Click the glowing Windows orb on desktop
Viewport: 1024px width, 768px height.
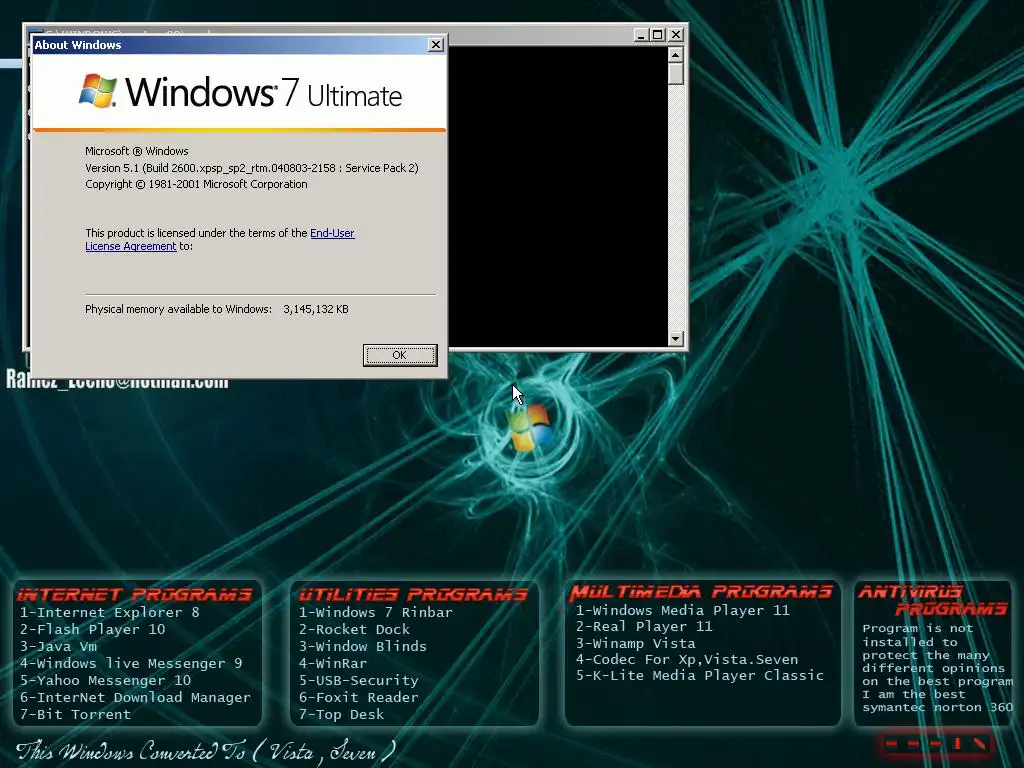(x=530, y=427)
